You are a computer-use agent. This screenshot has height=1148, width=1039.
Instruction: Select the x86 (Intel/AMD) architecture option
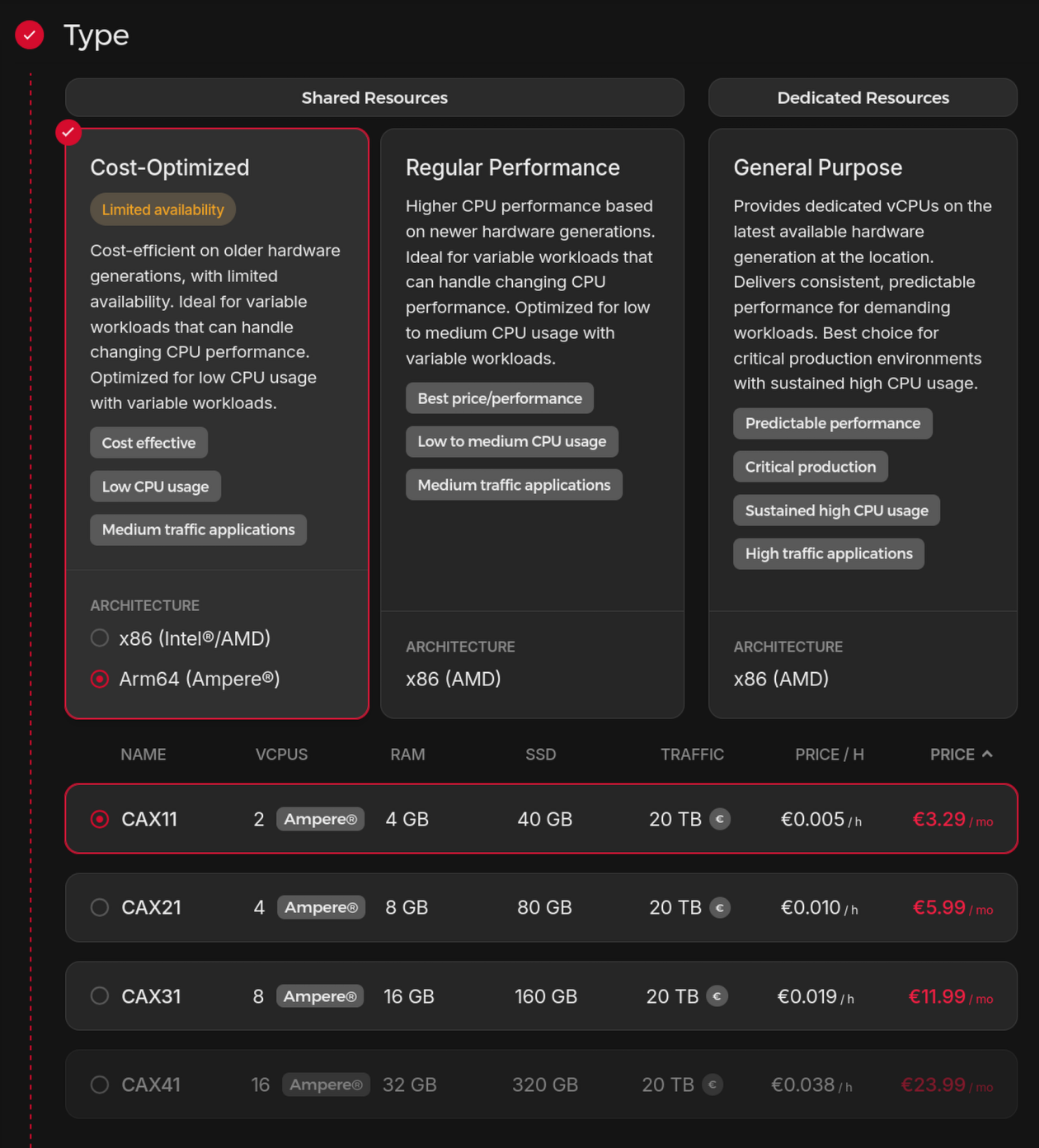pos(100,638)
